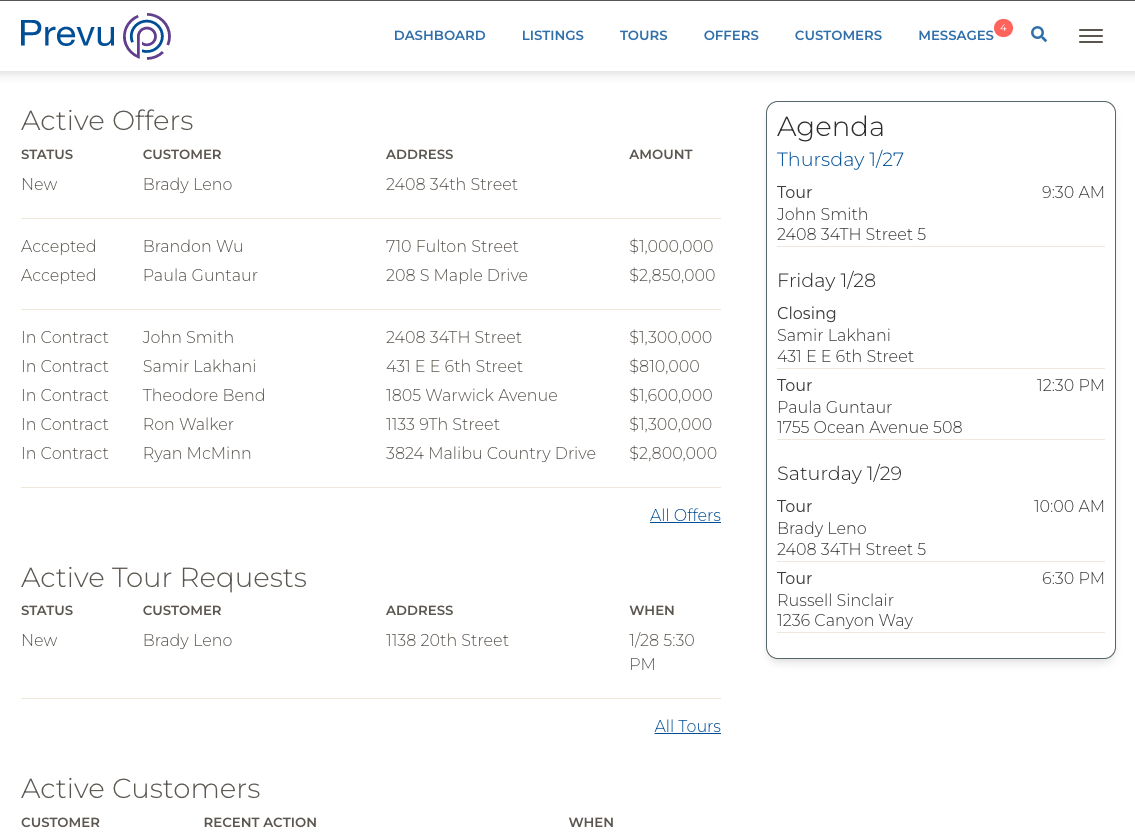This screenshot has width=1135, height=839.
Task: Go to the Customers page
Action: point(838,35)
